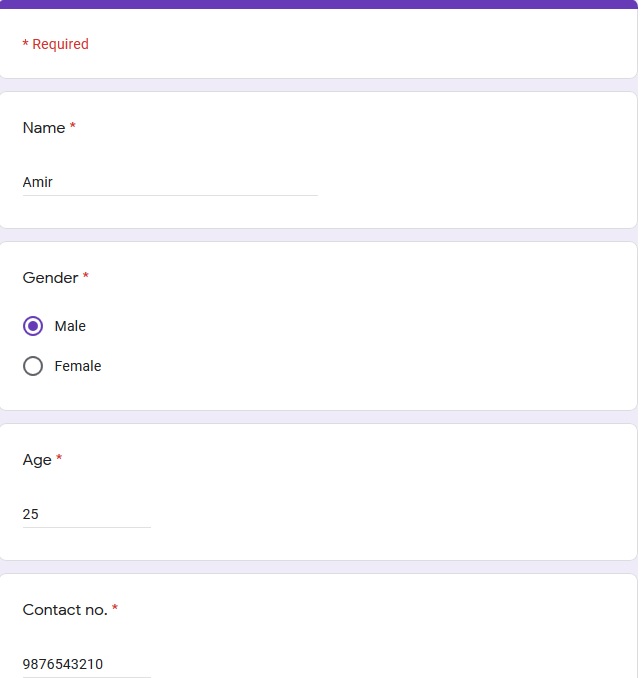Click the red asterisk beside Age

pos(59,459)
